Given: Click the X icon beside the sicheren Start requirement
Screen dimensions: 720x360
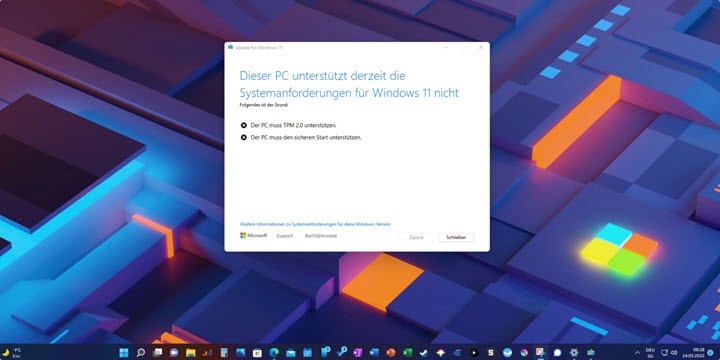Looking at the screenshot, I should click(x=243, y=137).
